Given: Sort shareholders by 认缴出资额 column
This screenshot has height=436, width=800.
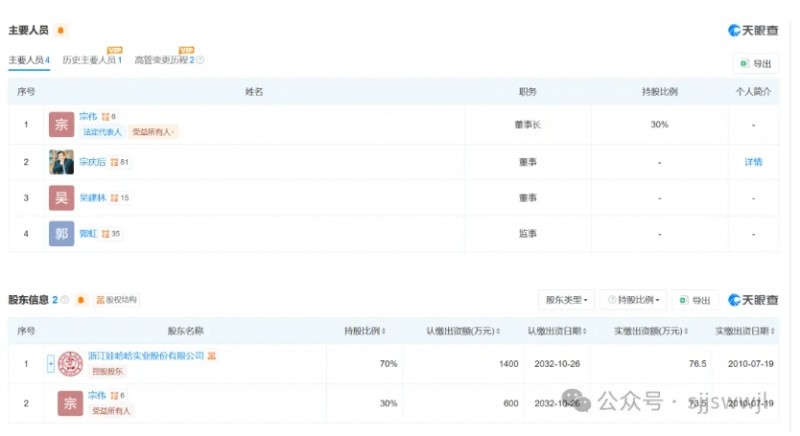Looking at the screenshot, I should click(x=469, y=331).
